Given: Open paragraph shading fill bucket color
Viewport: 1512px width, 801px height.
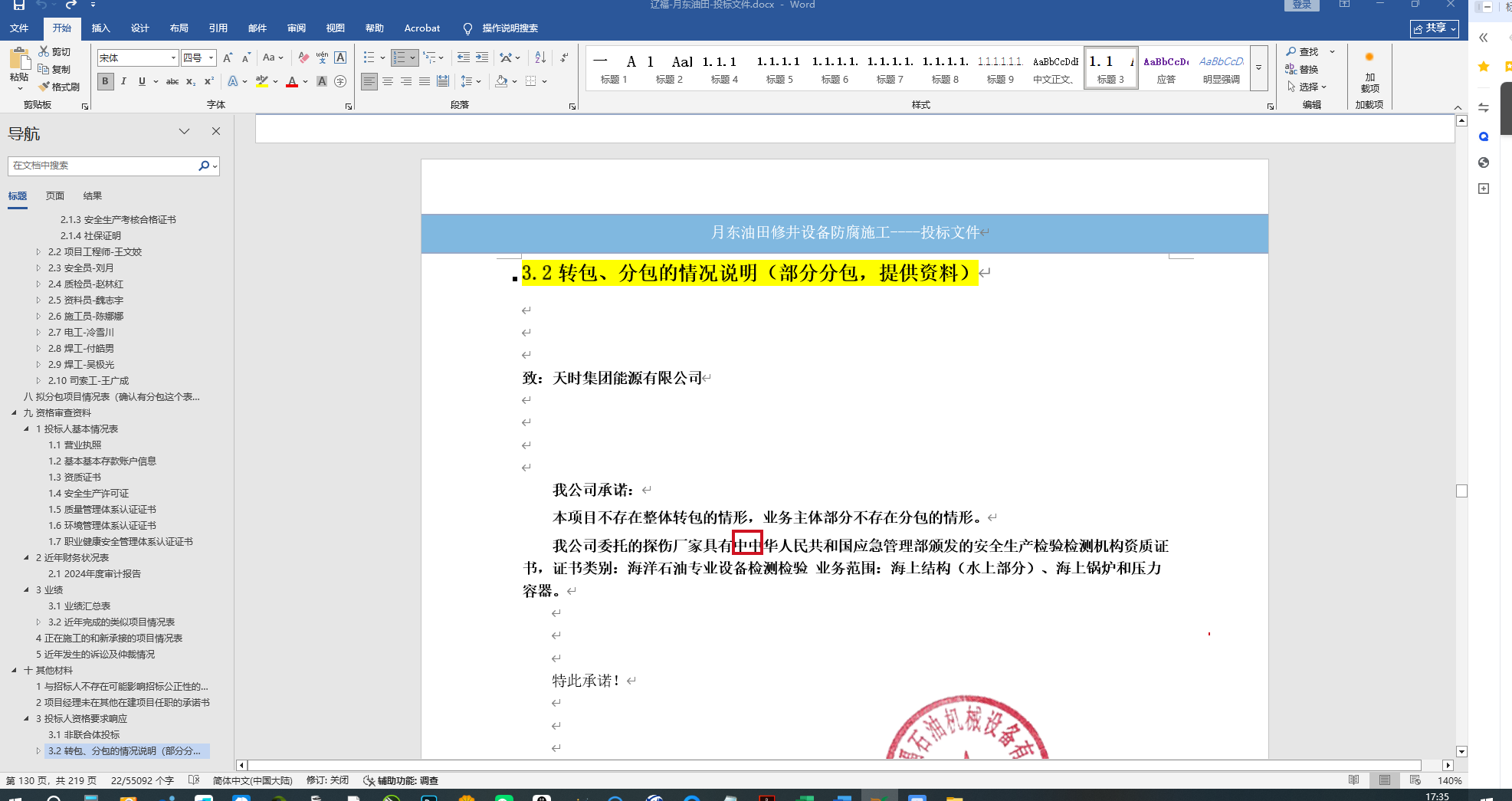Looking at the screenshot, I should coord(501,81).
